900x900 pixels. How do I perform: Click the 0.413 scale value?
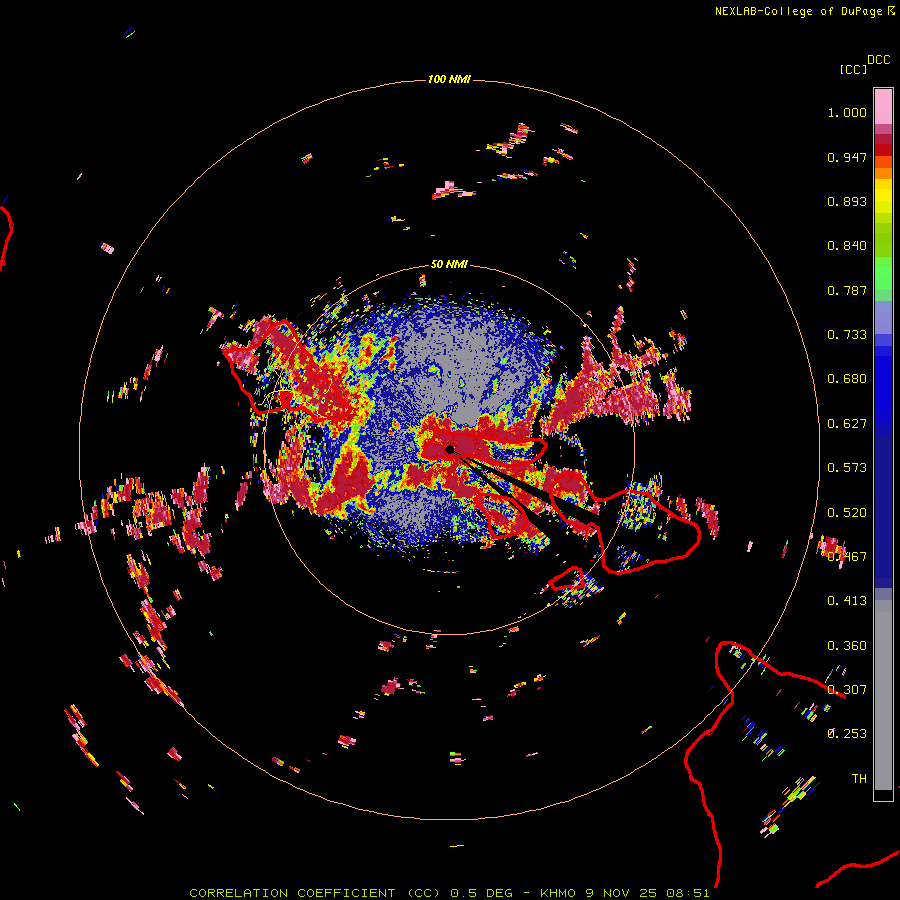pyautogui.click(x=847, y=601)
